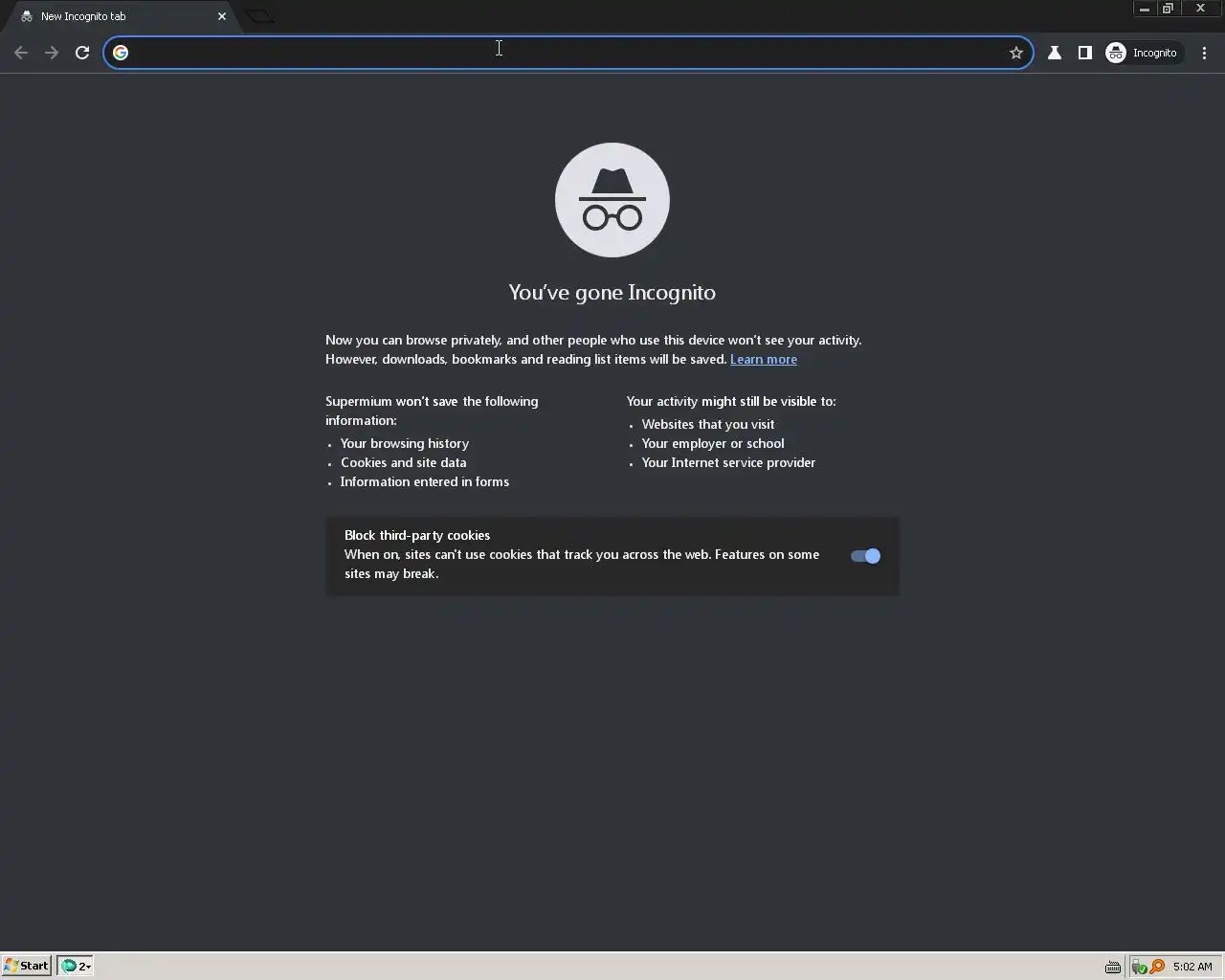This screenshot has width=1225, height=980.
Task: Open the three-dot browser menu
Action: [x=1204, y=53]
